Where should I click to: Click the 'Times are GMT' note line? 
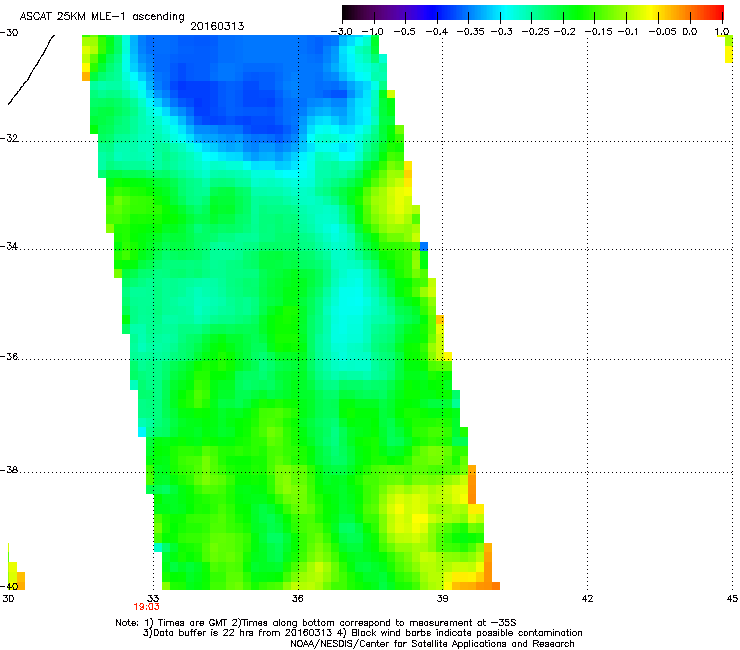[x=316, y=623]
